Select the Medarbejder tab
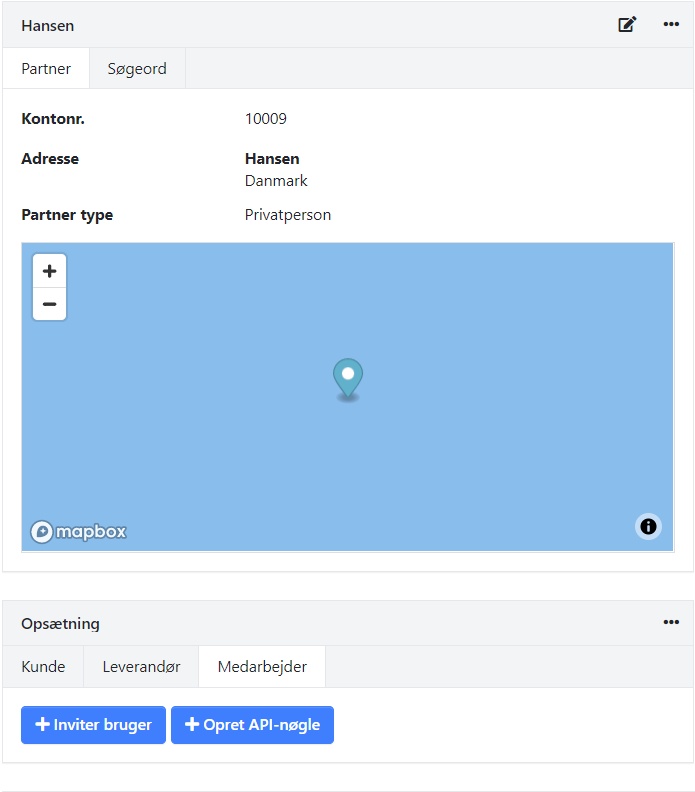The height and width of the screenshot is (792, 695). pyautogui.click(x=262, y=667)
